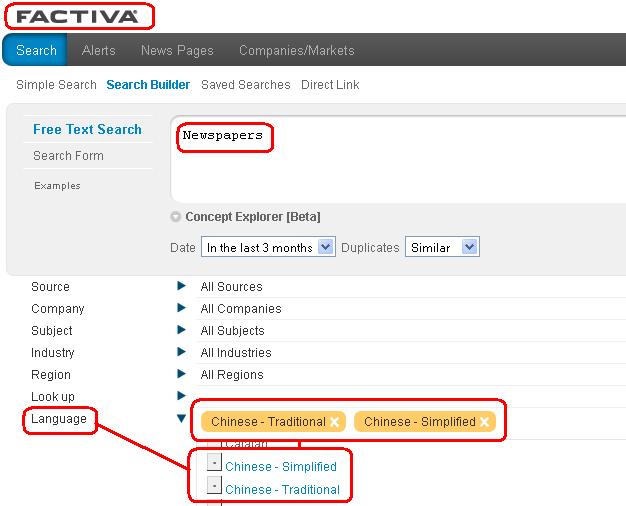Image resolution: width=626 pixels, height=506 pixels.
Task: Open the Alerts tab
Action: tap(99, 50)
